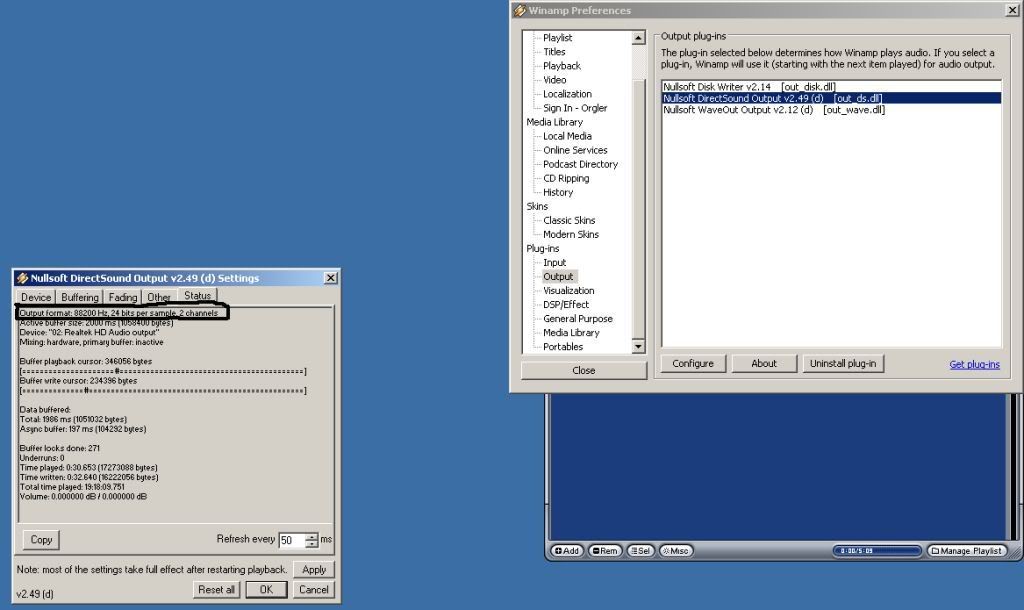Select Visualization in the Plug-ins tree
This screenshot has width=1024, height=610.
[568, 290]
